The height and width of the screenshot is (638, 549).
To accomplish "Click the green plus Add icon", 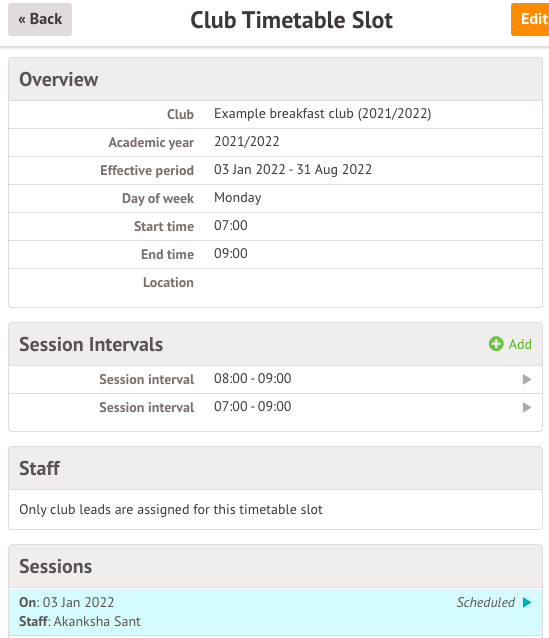I will (496, 344).
